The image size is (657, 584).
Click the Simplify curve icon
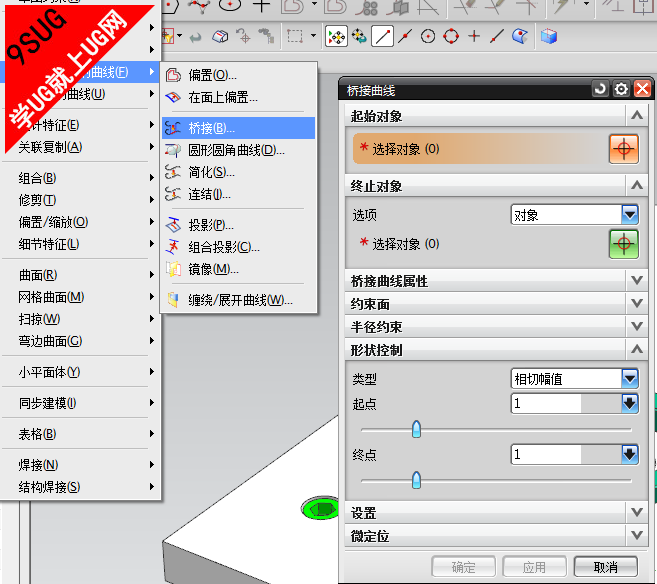tap(173, 172)
